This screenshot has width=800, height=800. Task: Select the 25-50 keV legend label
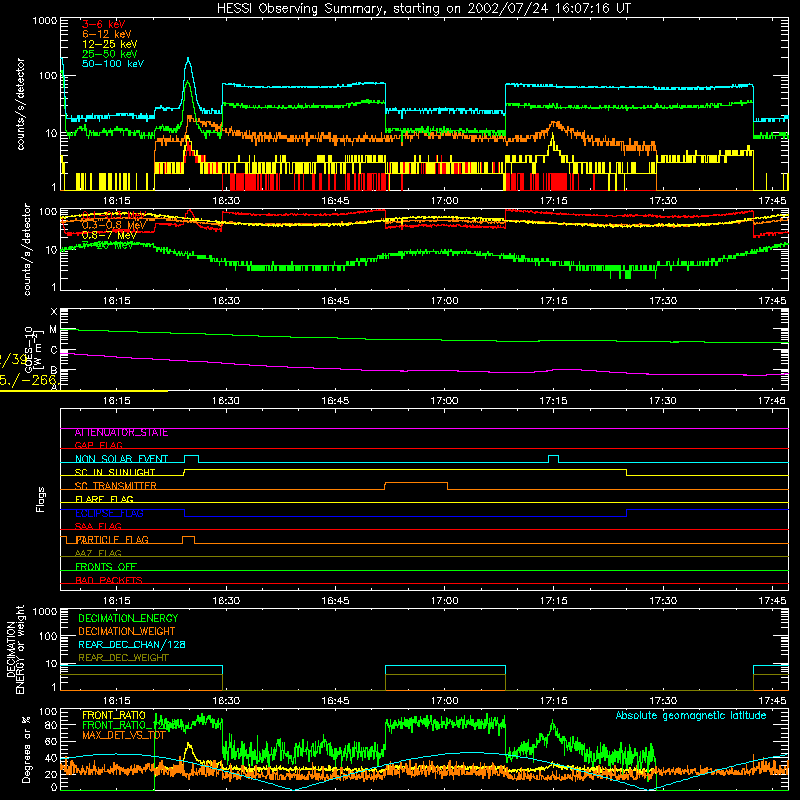pos(110,54)
